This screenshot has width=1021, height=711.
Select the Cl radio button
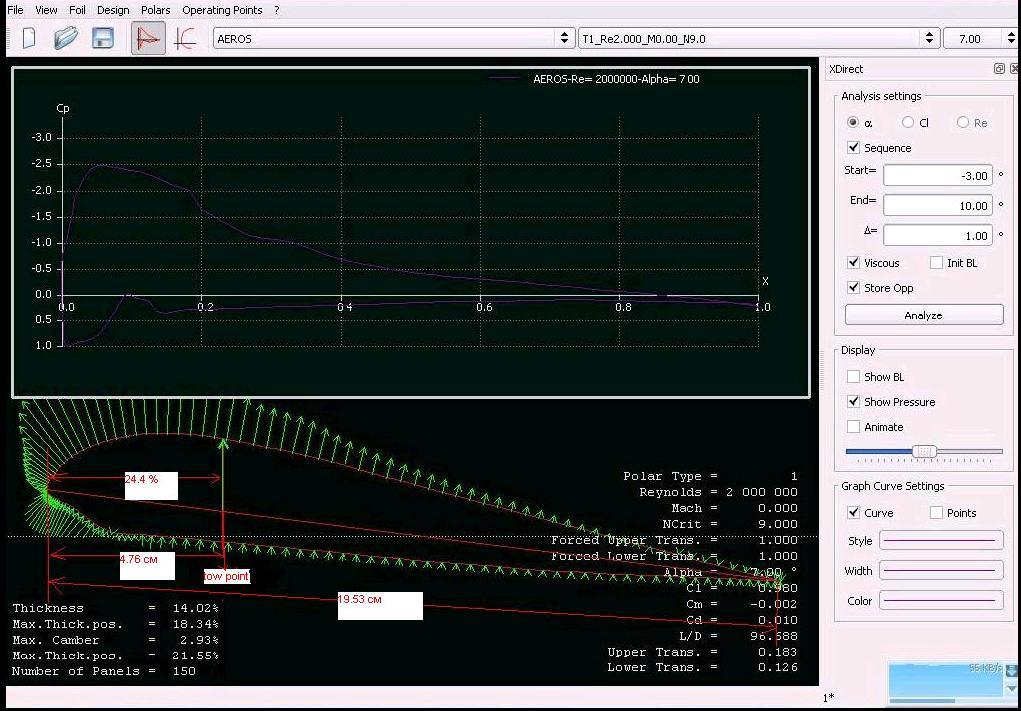point(908,123)
